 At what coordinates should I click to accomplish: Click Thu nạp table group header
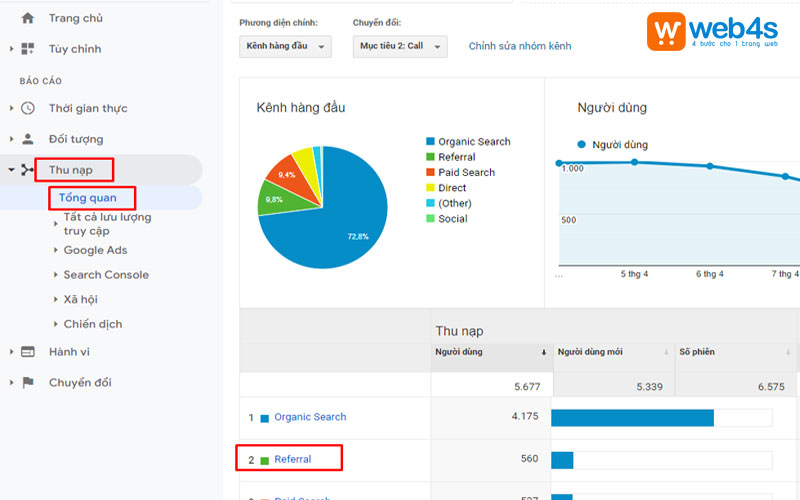tap(459, 331)
